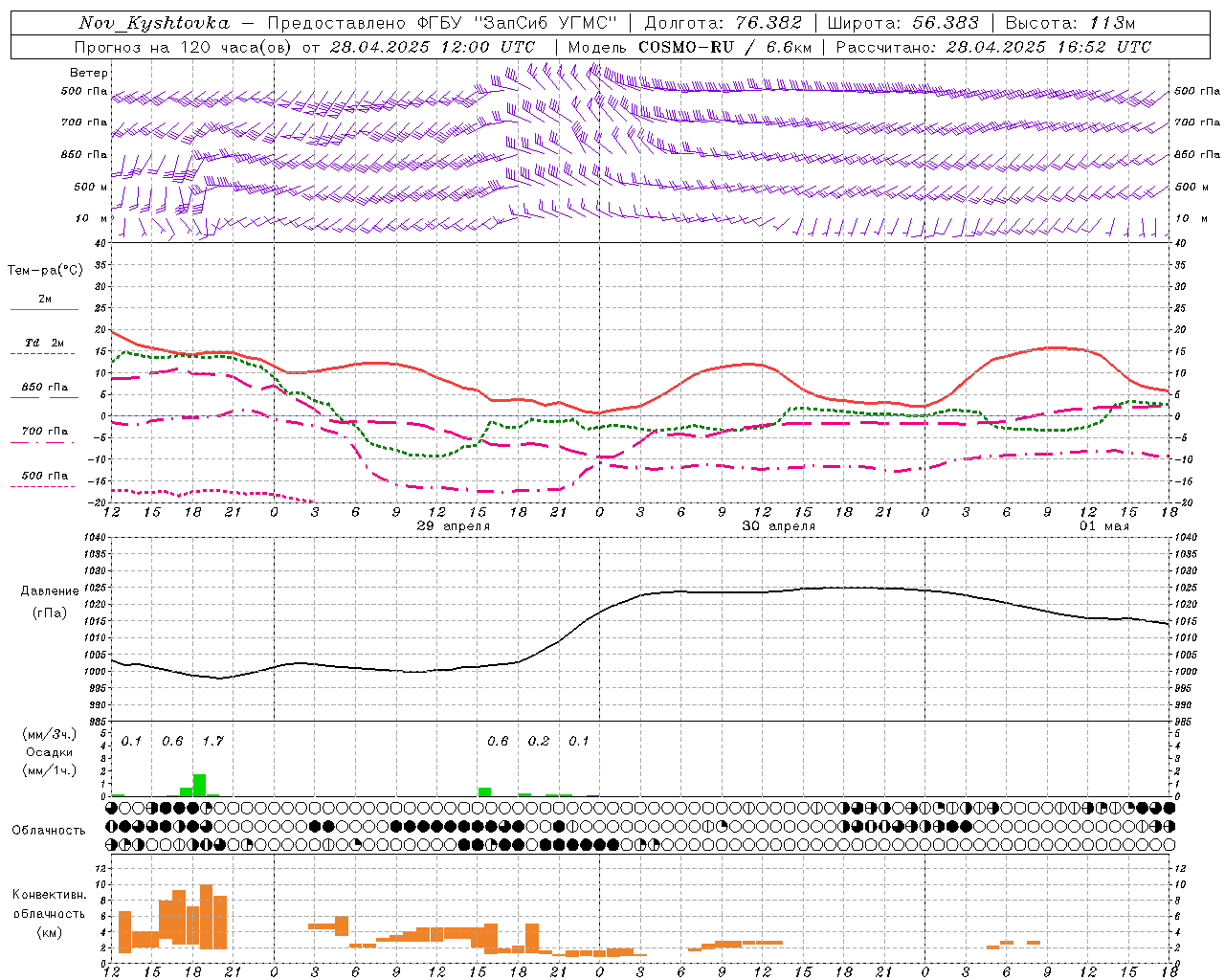
Task: Click the '(мм/3ч.)' precipitation unit label
Action: 50,735
